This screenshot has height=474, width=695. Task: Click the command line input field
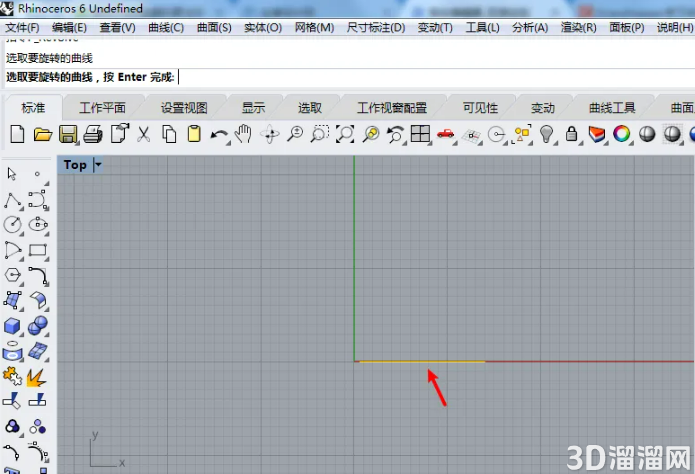[350, 77]
